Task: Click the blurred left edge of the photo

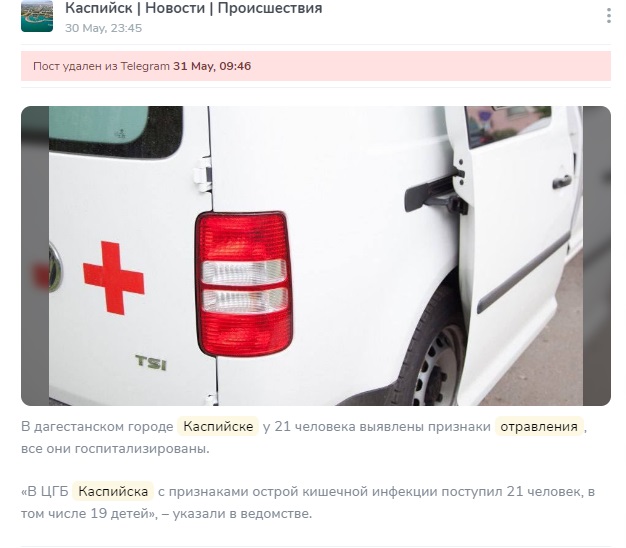Action: [x=35, y=256]
